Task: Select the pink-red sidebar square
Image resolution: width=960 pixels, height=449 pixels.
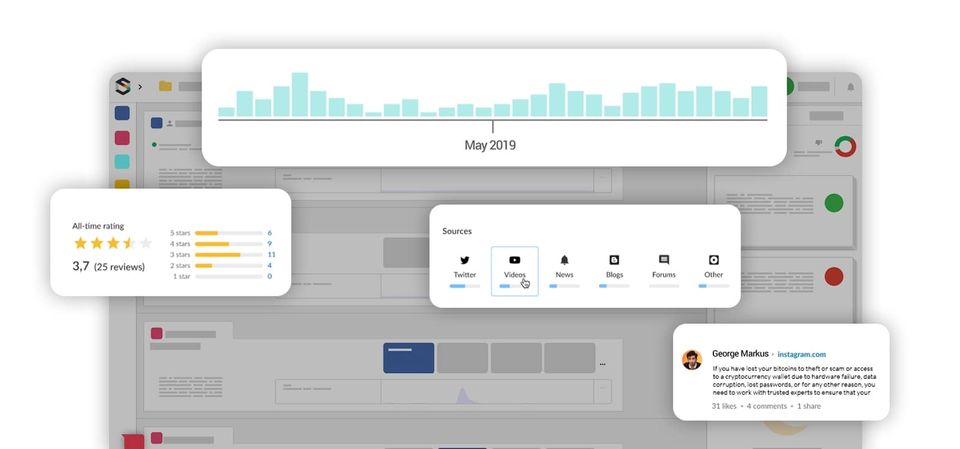Action: pos(122,138)
